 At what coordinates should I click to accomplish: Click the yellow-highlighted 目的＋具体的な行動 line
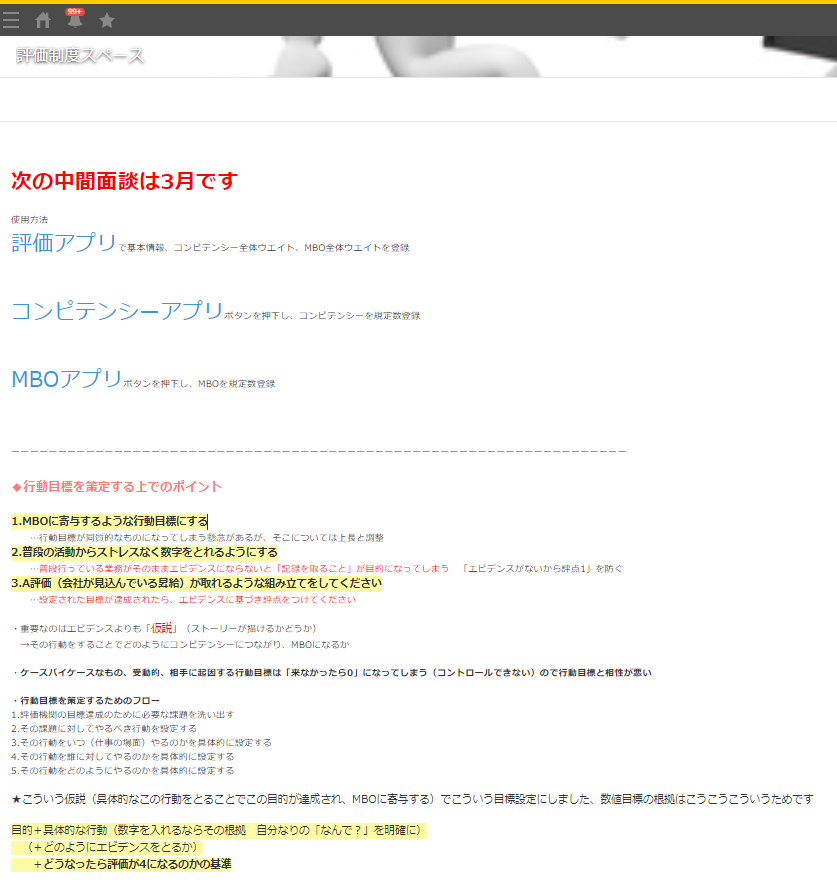(218, 831)
